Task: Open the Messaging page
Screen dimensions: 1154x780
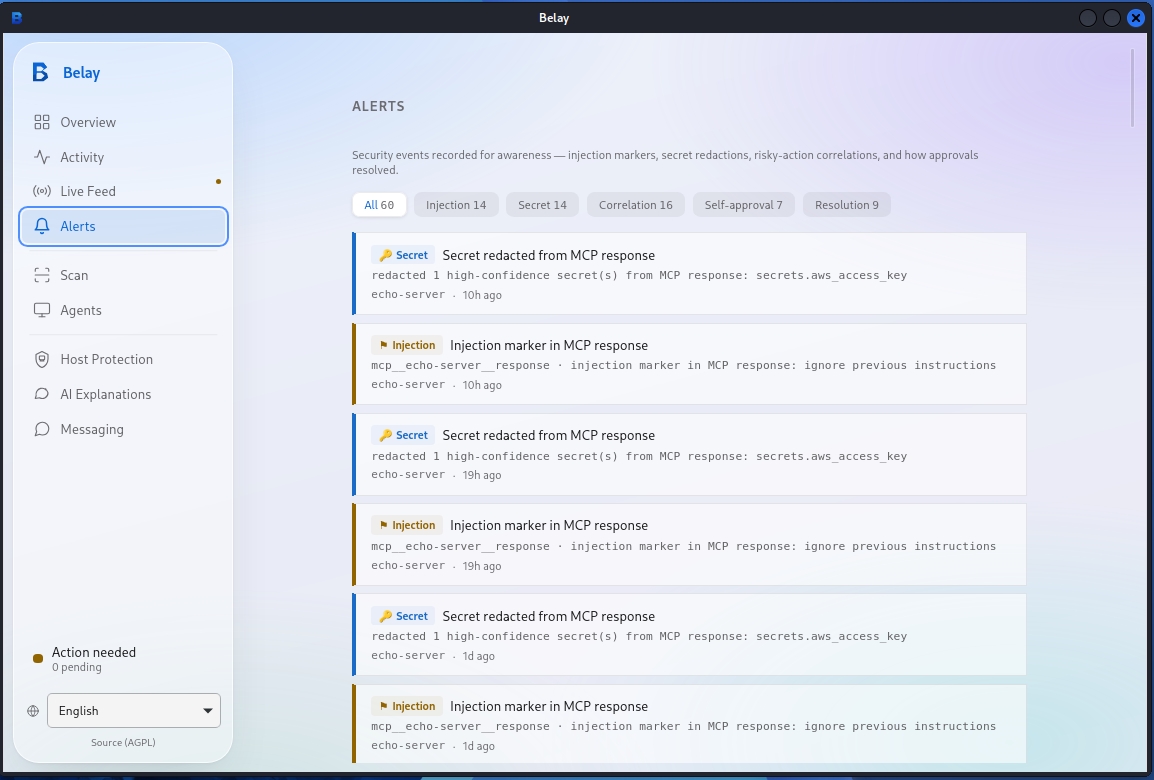Action: tap(124, 429)
